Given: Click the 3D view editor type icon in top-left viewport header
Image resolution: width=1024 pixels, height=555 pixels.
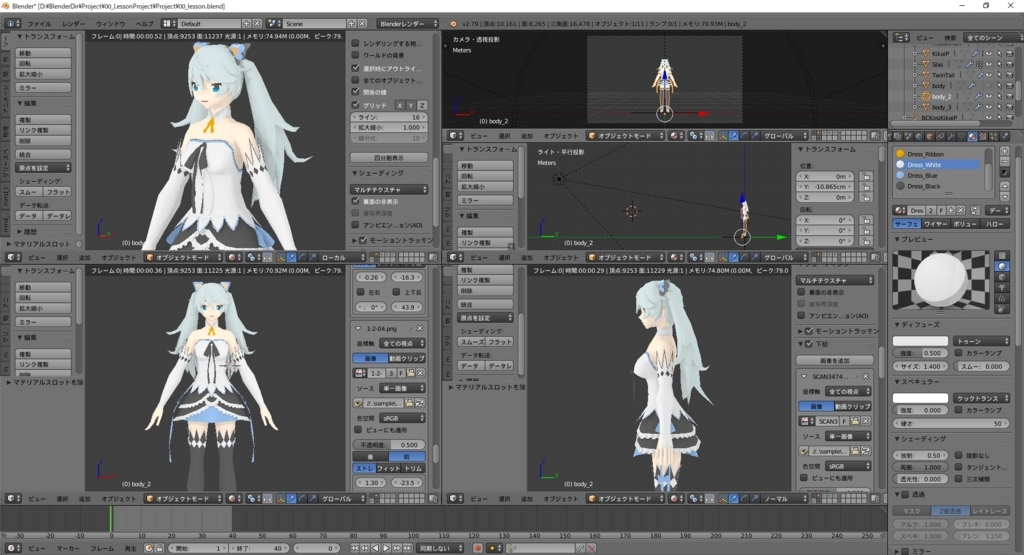Looking at the screenshot, I should point(13,257).
